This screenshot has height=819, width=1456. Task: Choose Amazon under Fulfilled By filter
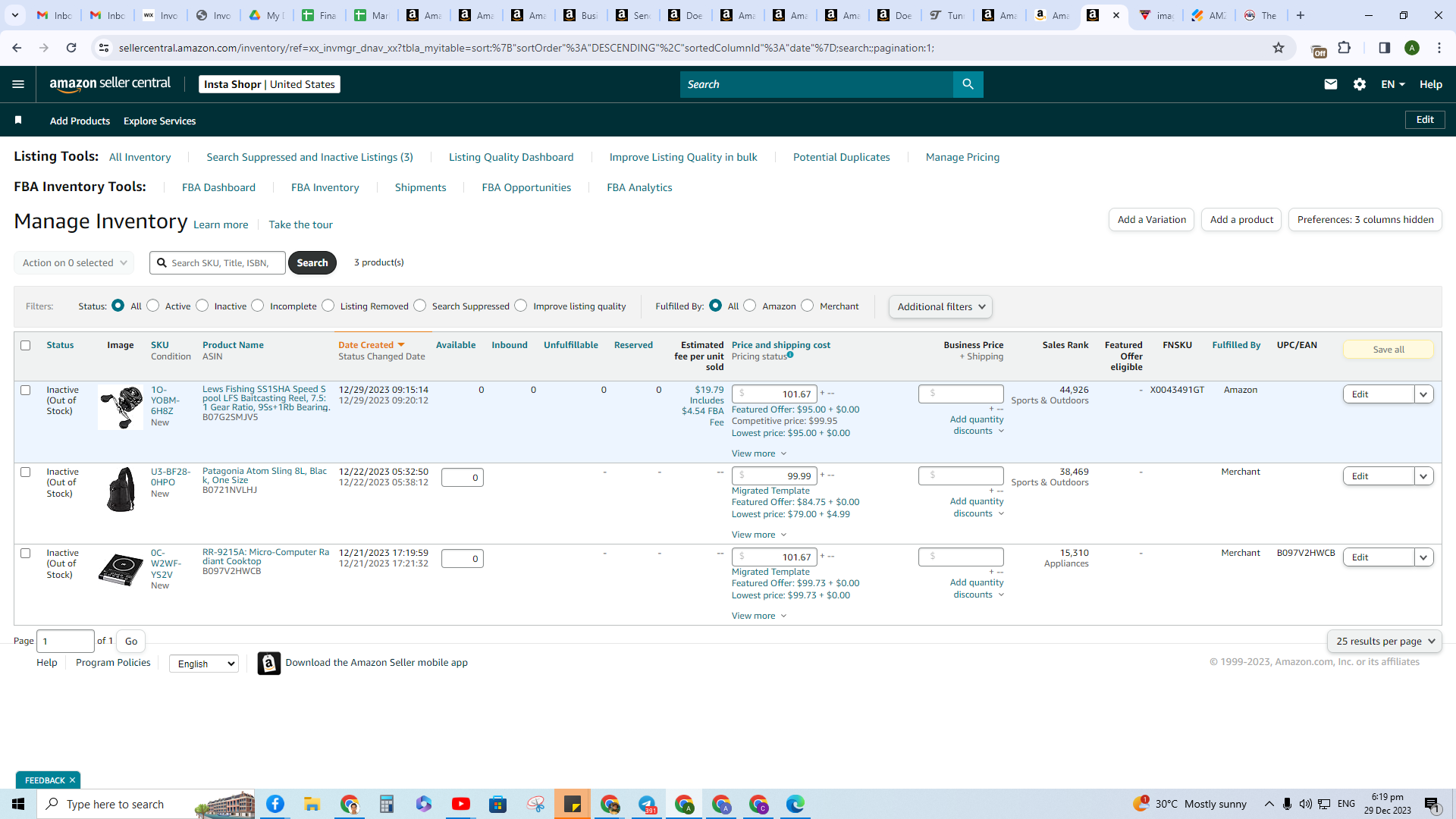(x=750, y=306)
